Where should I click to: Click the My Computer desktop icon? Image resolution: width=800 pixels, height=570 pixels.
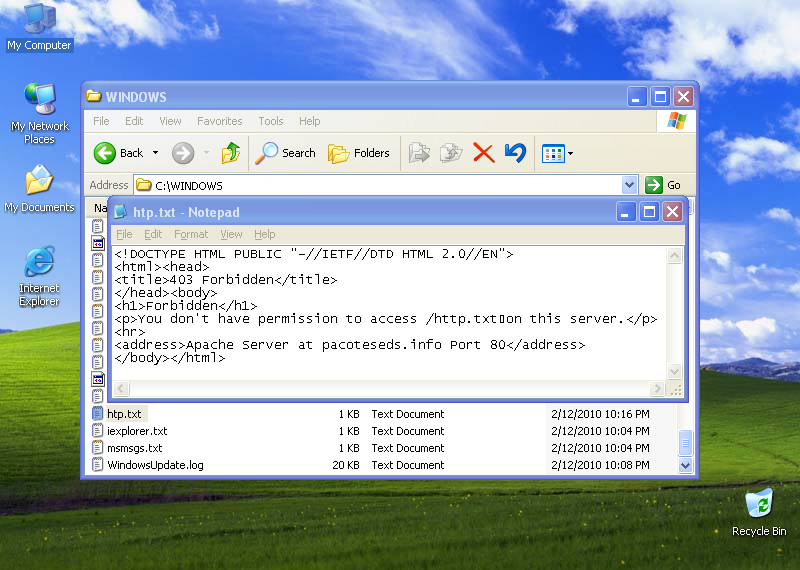tap(39, 27)
